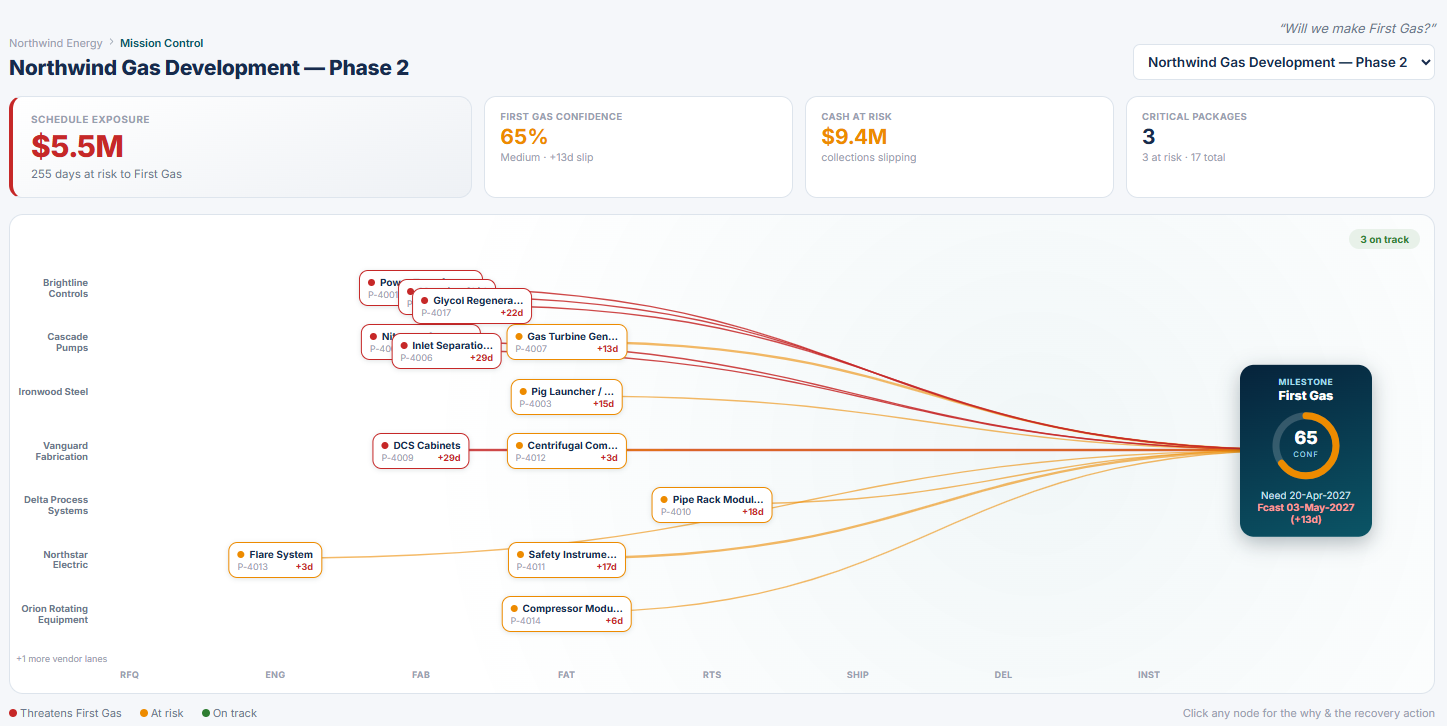The image size is (1447, 726).
Task: Select the DCS Cabinets node
Action: pyautogui.click(x=421, y=451)
